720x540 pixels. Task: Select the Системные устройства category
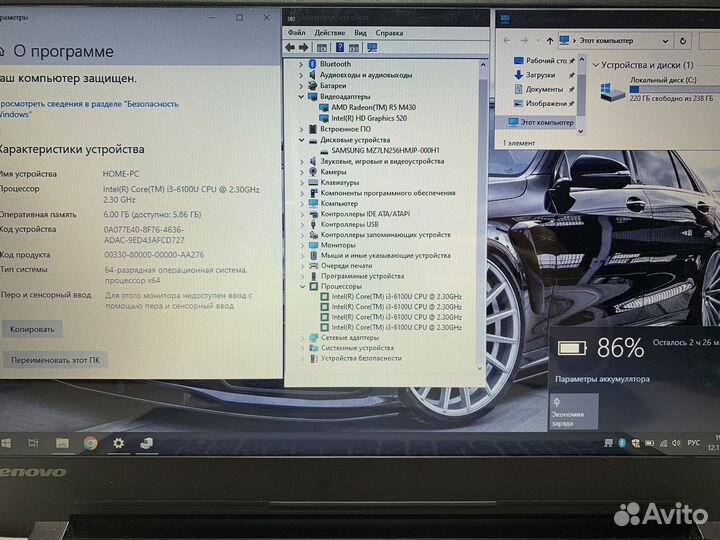(x=357, y=348)
